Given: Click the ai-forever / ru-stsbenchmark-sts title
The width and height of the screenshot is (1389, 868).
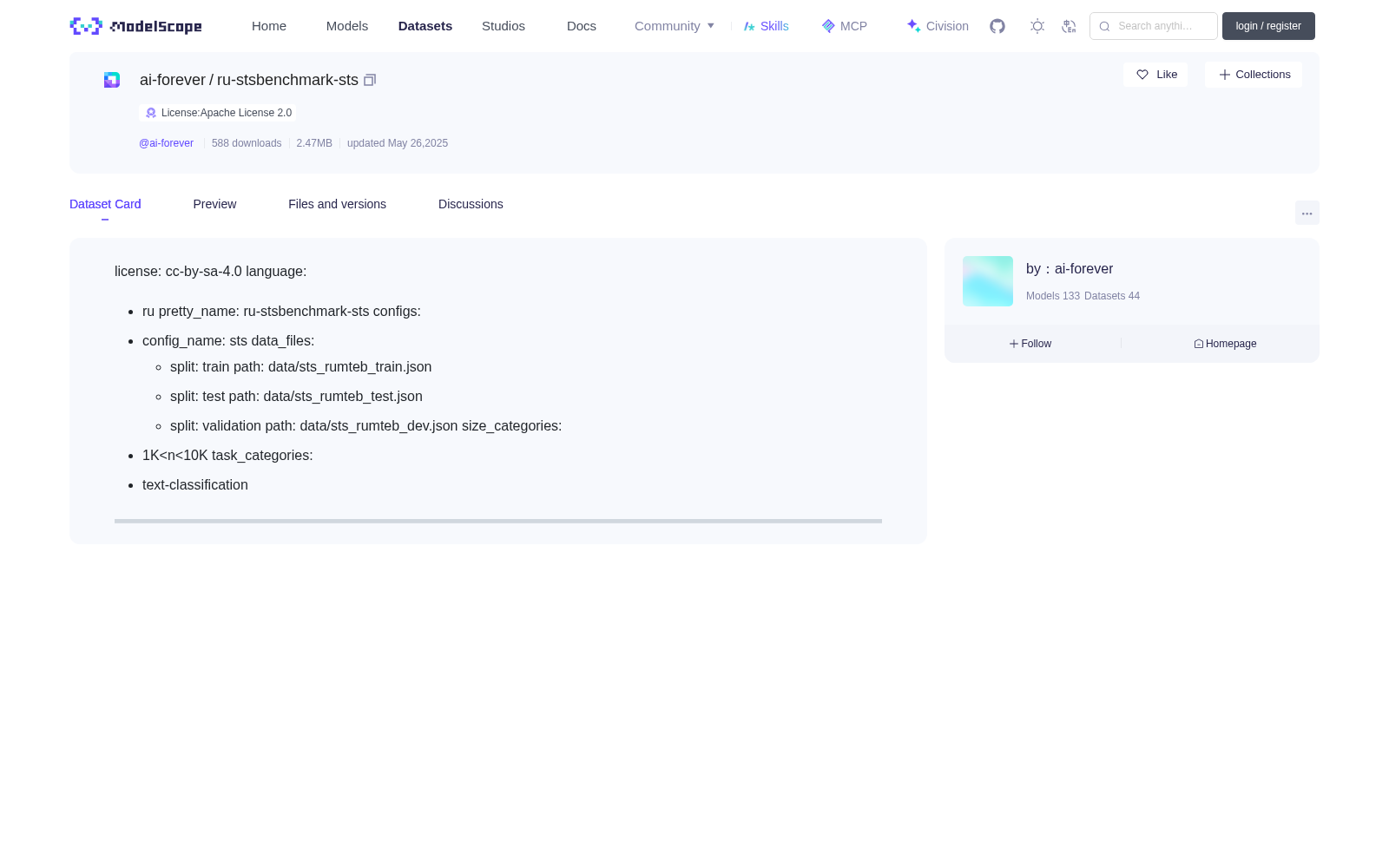Looking at the screenshot, I should [x=249, y=80].
